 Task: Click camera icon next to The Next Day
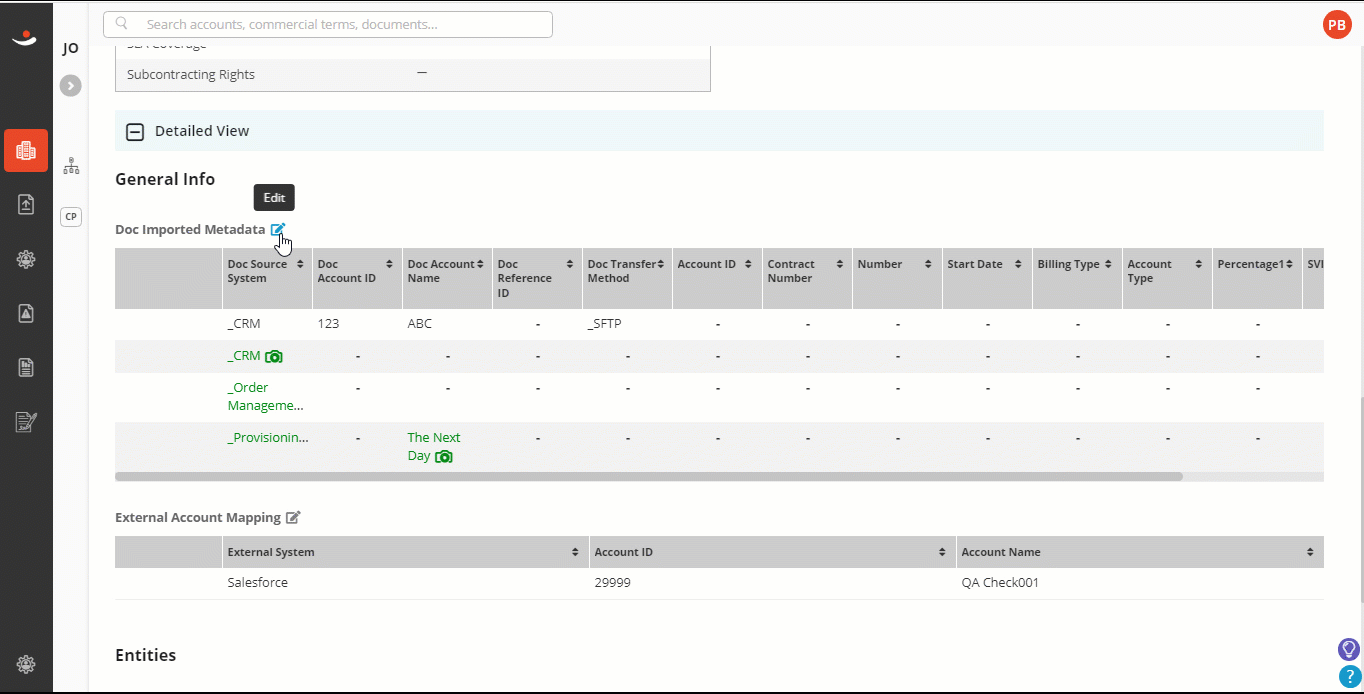pos(444,456)
